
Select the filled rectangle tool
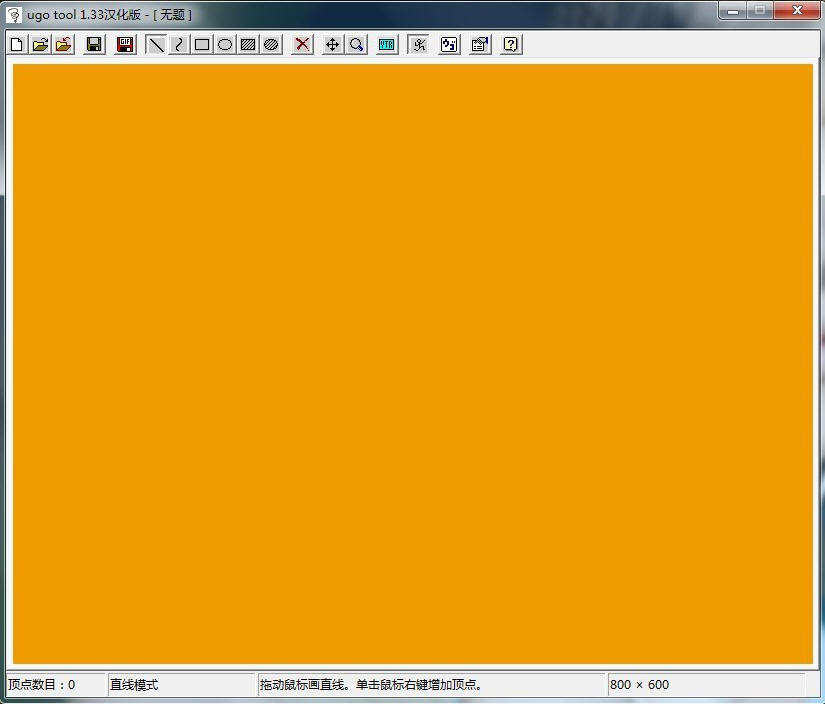(248, 45)
